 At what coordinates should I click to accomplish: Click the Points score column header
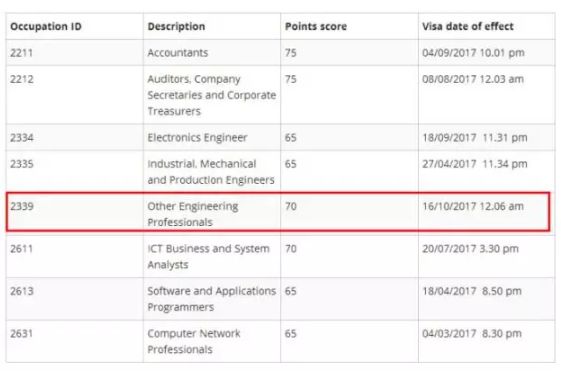pos(316,26)
